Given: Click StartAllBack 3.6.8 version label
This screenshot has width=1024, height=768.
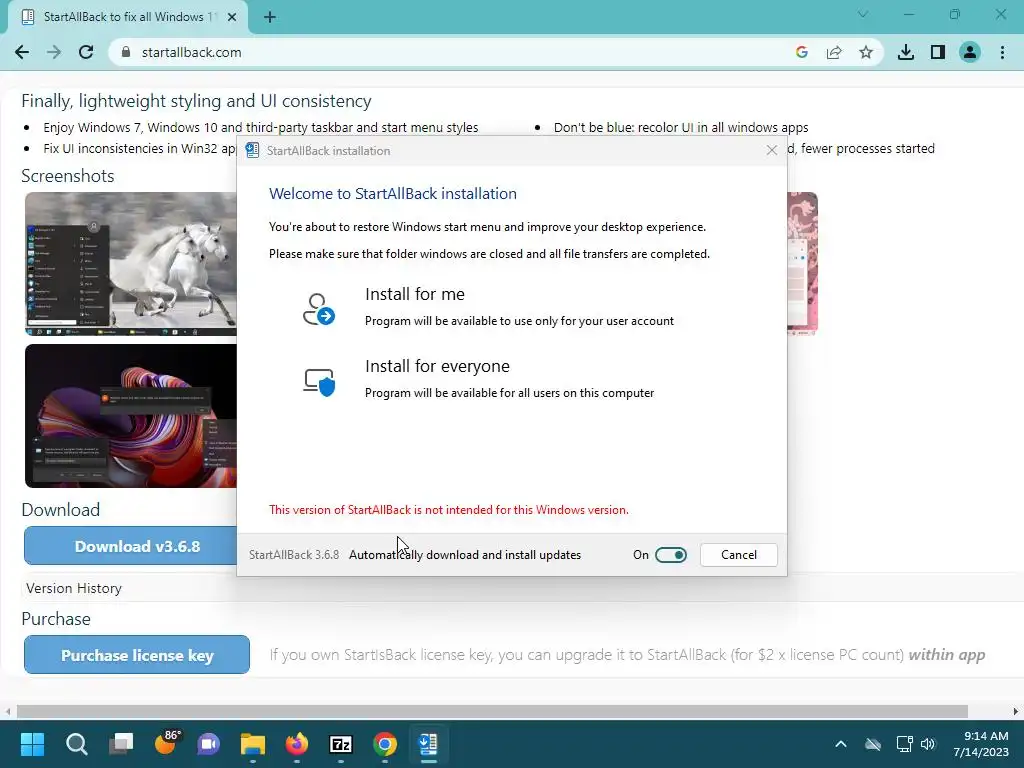Looking at the screenshot, I should [294, 555].
